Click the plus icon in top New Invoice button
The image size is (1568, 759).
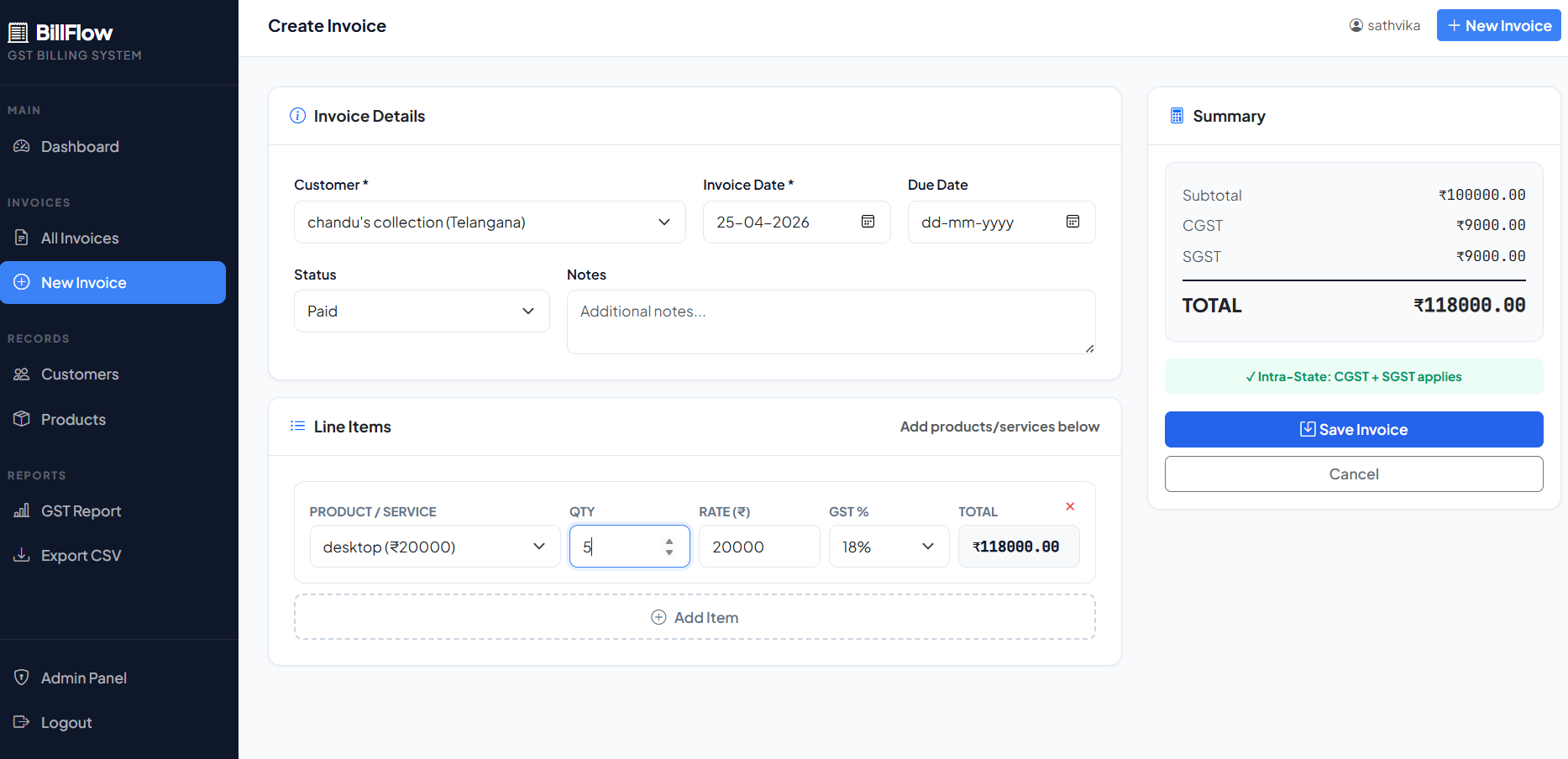coord(1455,25)
